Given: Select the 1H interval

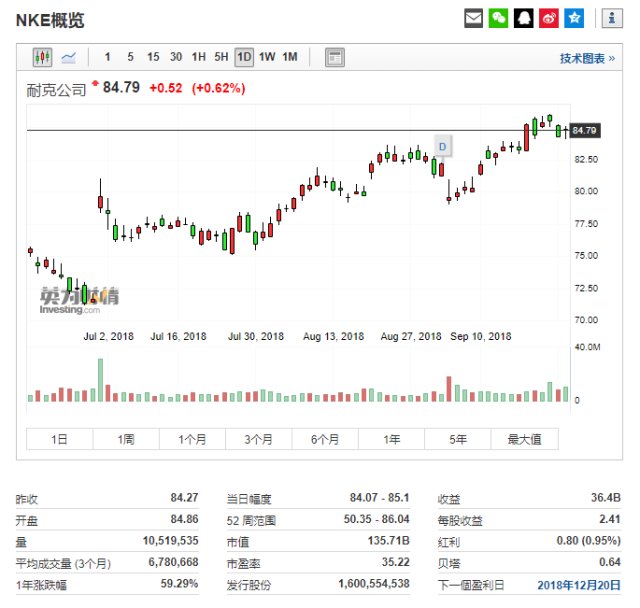Looking at the screenshot, I should coord(199,57).
